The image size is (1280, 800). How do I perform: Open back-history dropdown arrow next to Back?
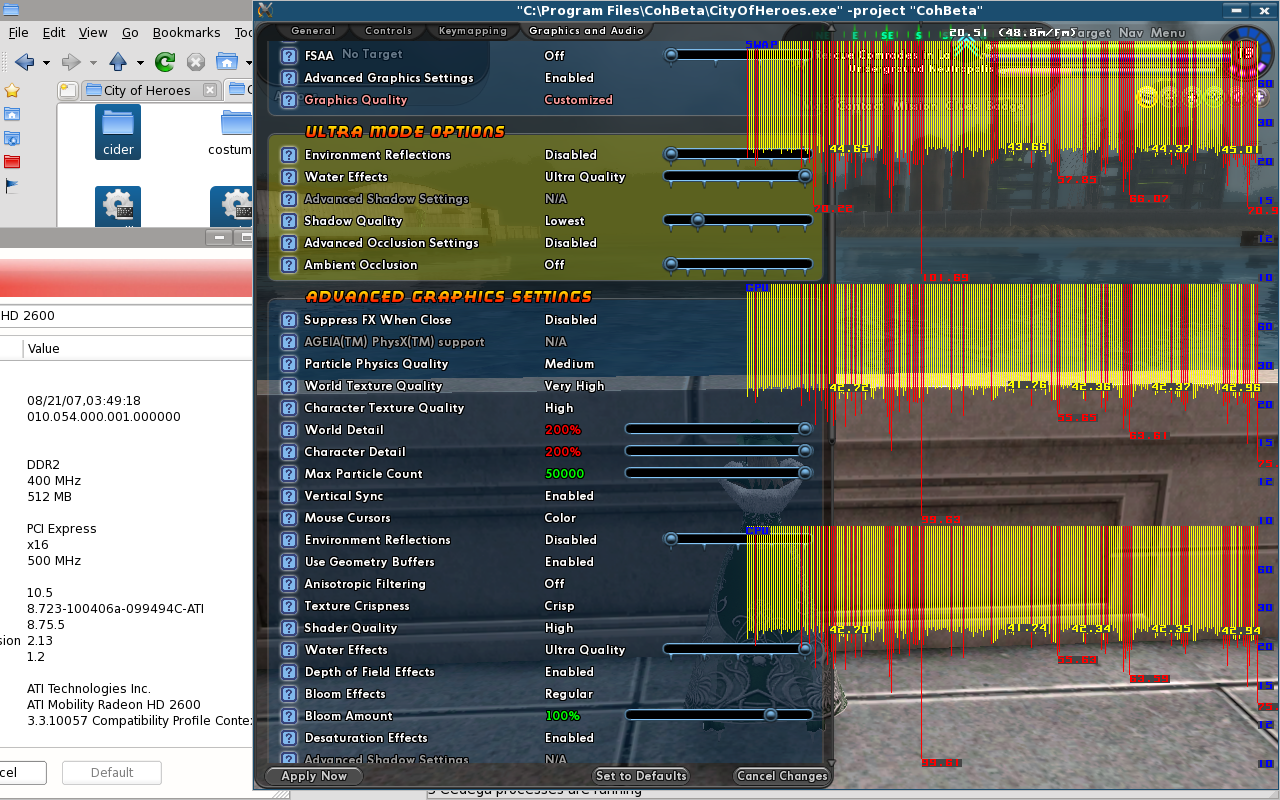point(44,62)
